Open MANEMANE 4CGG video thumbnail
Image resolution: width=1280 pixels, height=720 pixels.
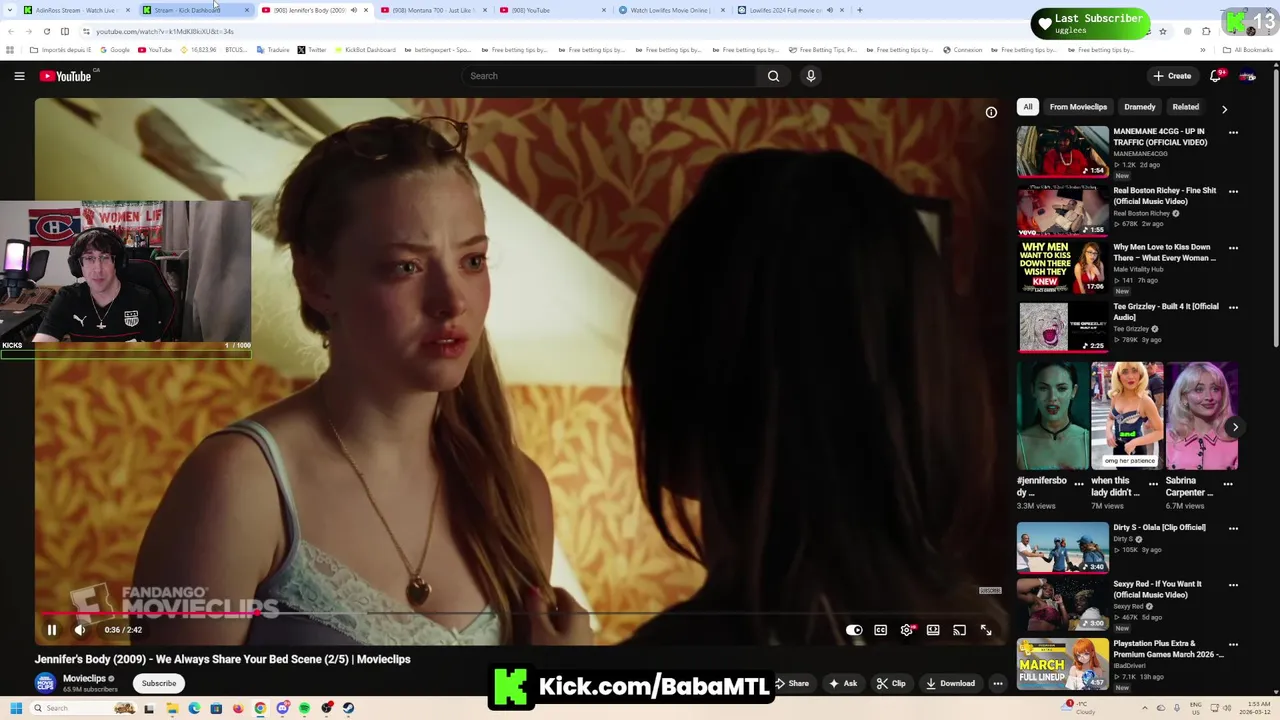tap(1062, 151)
